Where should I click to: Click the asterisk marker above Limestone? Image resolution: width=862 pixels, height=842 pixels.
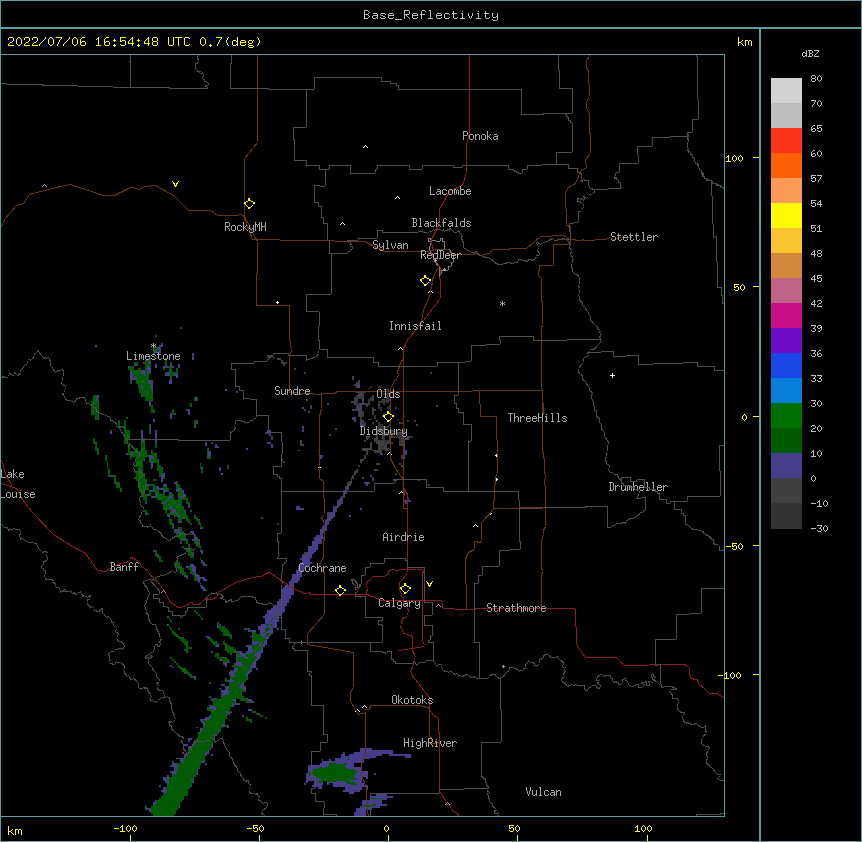pyautogui.click(x=154, y=346)
